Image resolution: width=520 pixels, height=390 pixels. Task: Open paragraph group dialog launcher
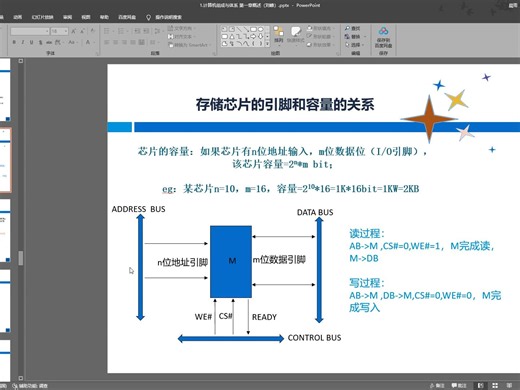click(x=213, y=53)
